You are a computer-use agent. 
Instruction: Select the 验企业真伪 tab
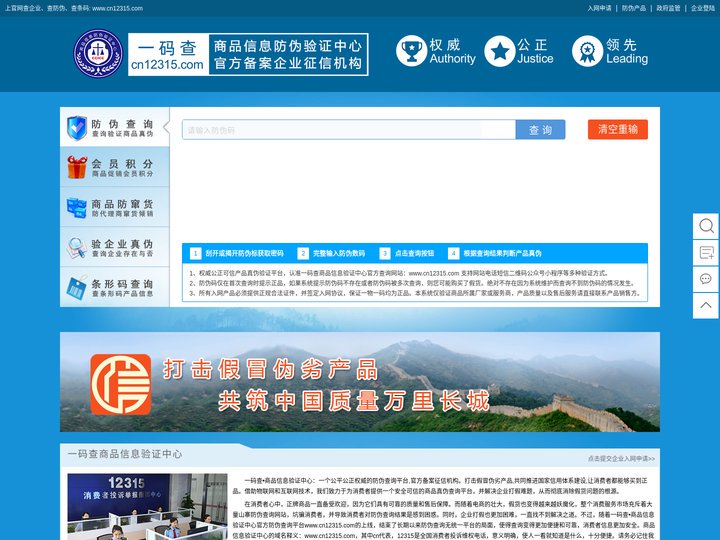coord(115,247)
